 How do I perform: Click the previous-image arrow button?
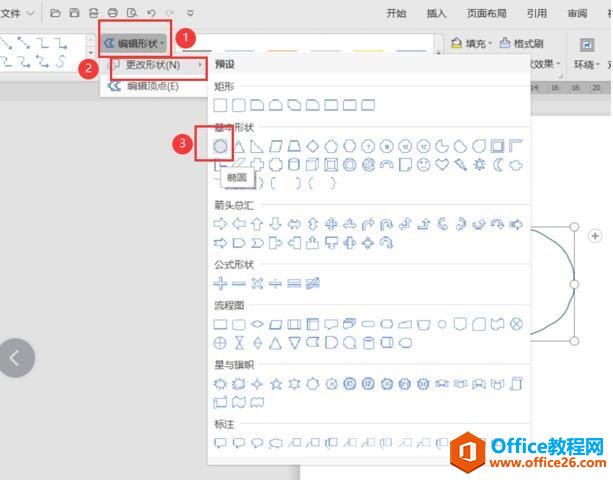coord(15,358)
